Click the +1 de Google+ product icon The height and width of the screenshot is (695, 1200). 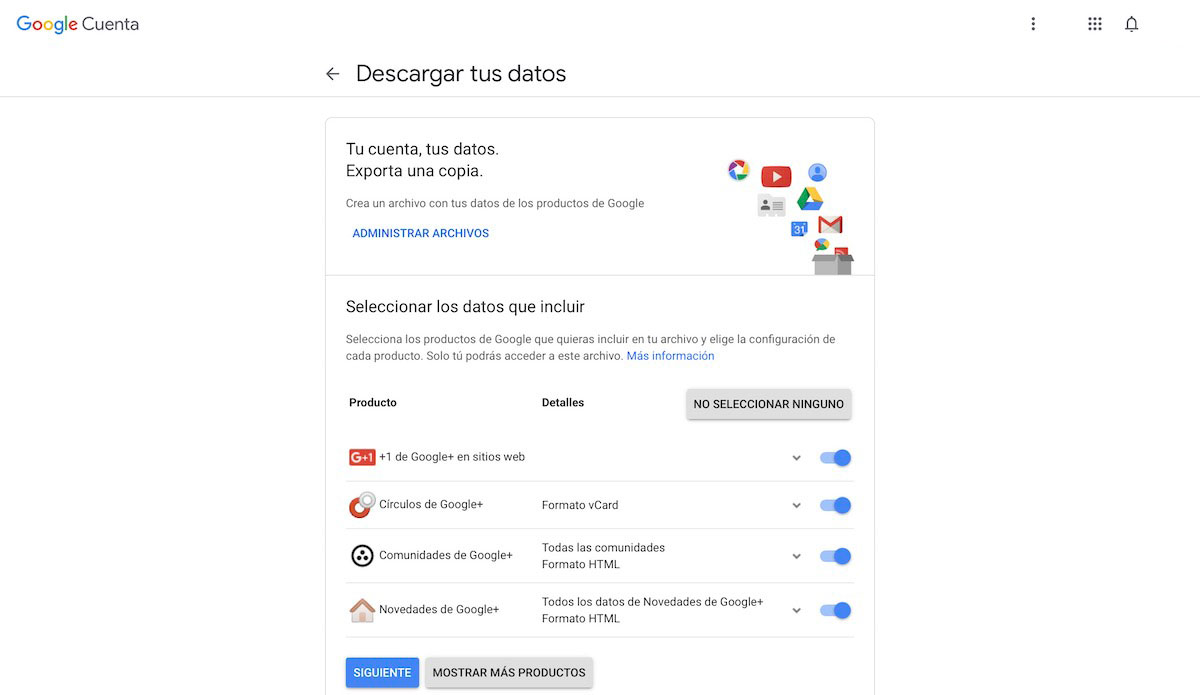tap(362, 457)
